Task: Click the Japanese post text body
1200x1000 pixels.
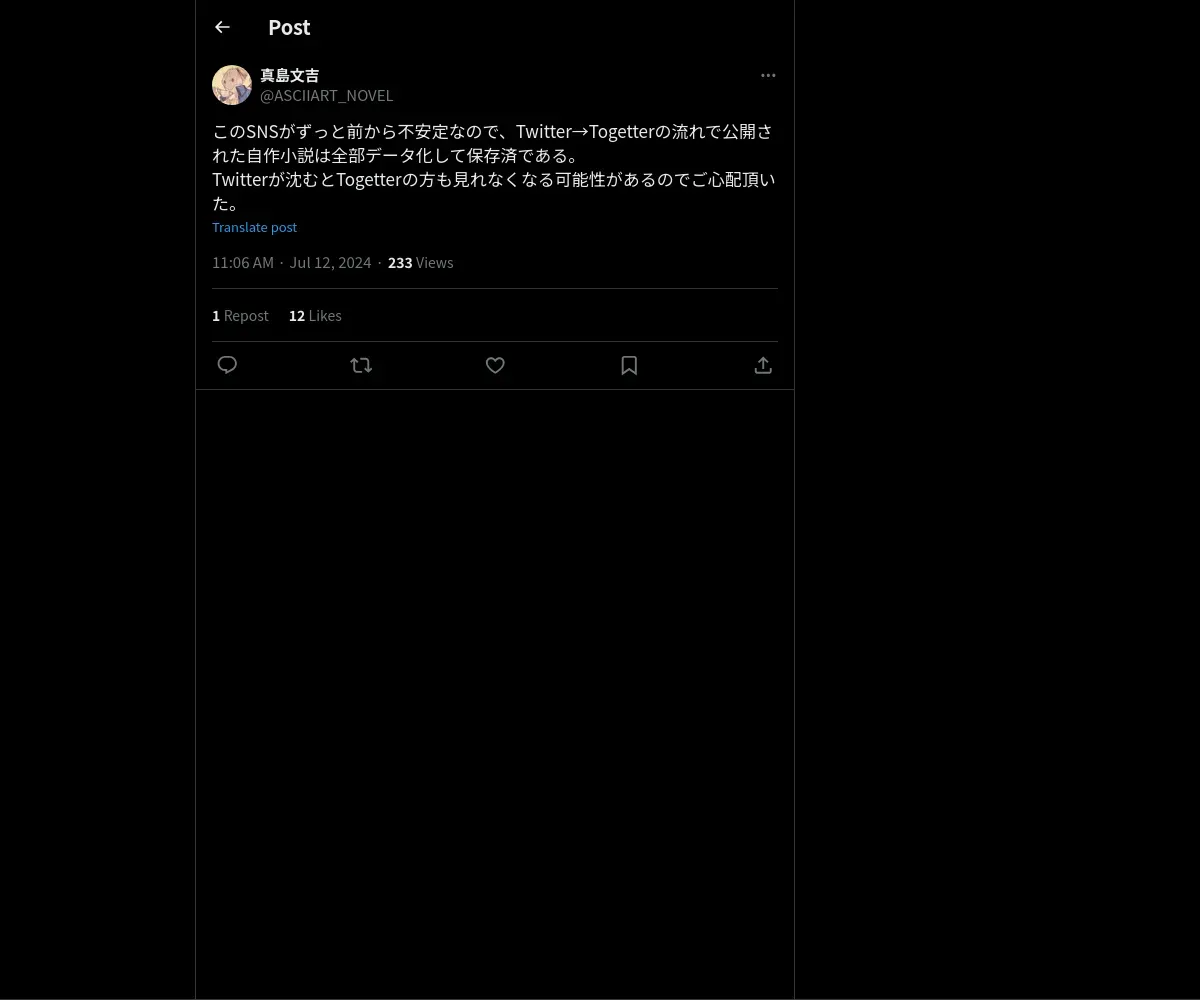Action: coord(494,167)
